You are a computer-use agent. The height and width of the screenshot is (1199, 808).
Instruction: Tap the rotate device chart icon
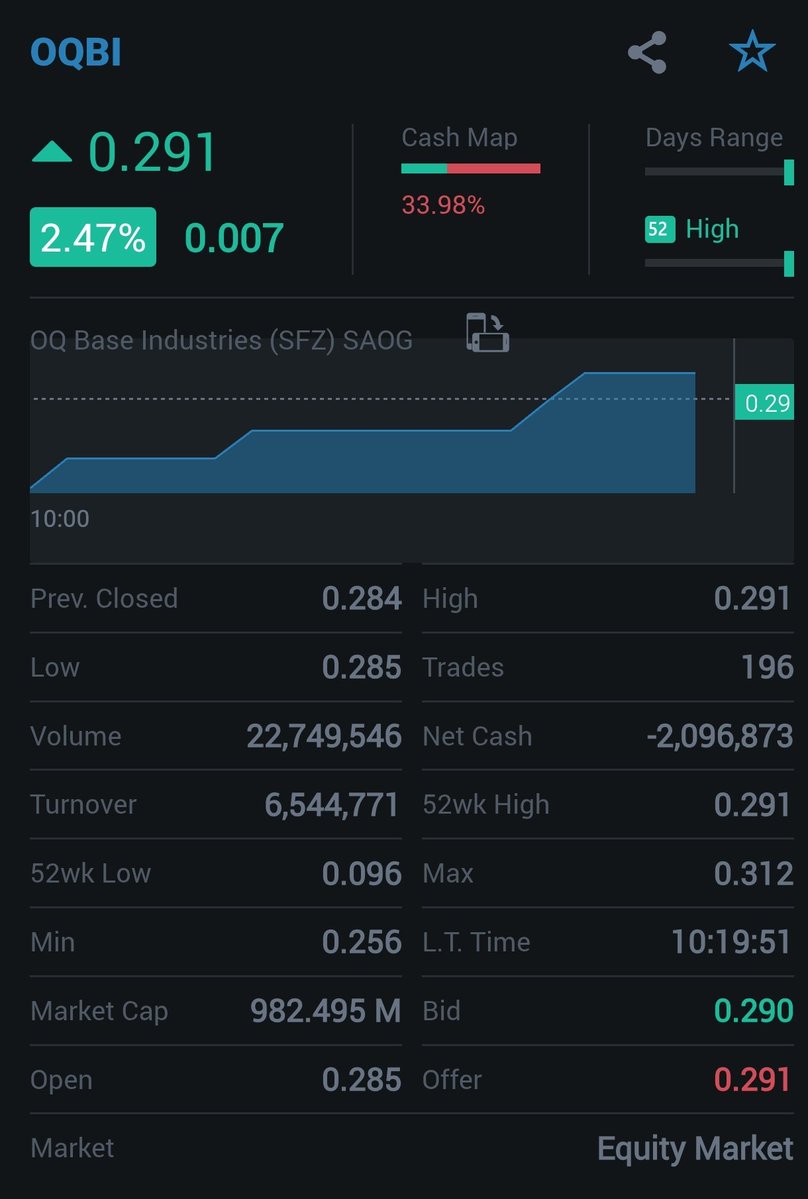pyautogui.click(x=488, y=333)
